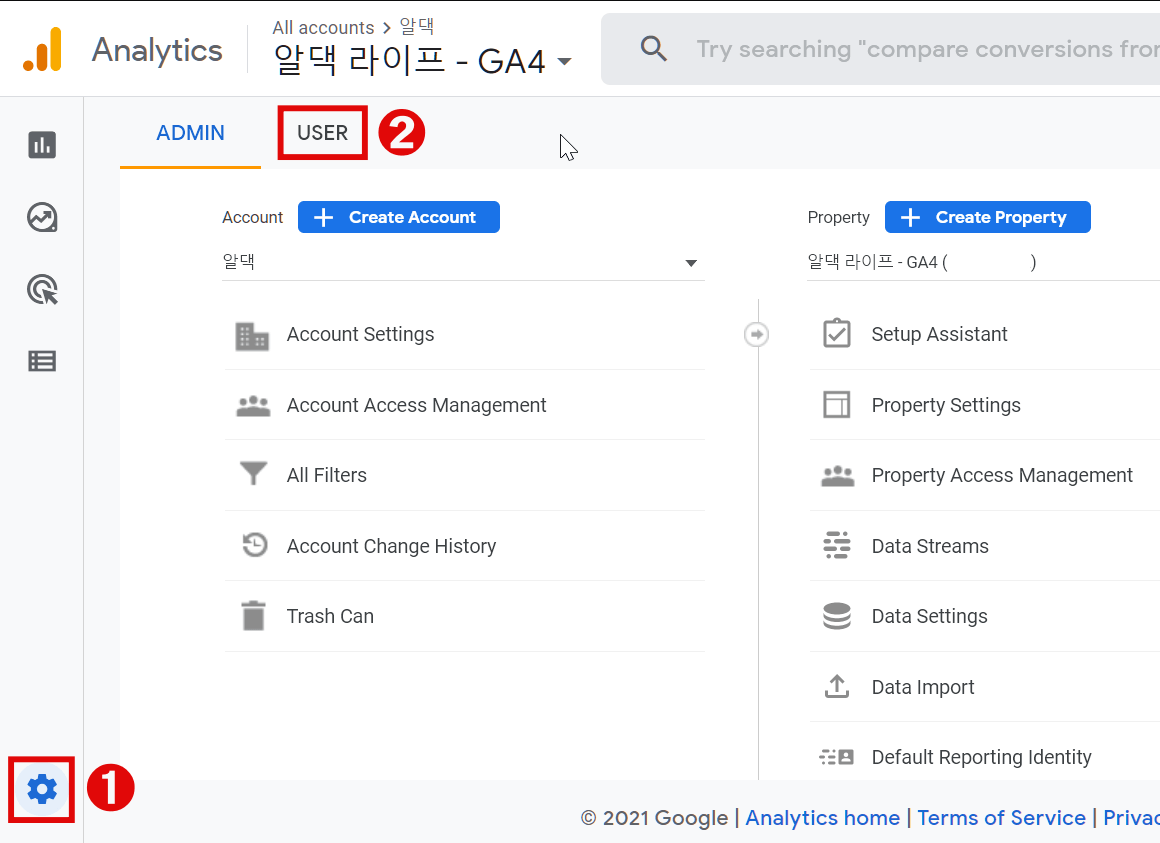Click the search magnifier icon
Screen dimensions: 1160x843
pyautogui.click(x=653, y=49)
